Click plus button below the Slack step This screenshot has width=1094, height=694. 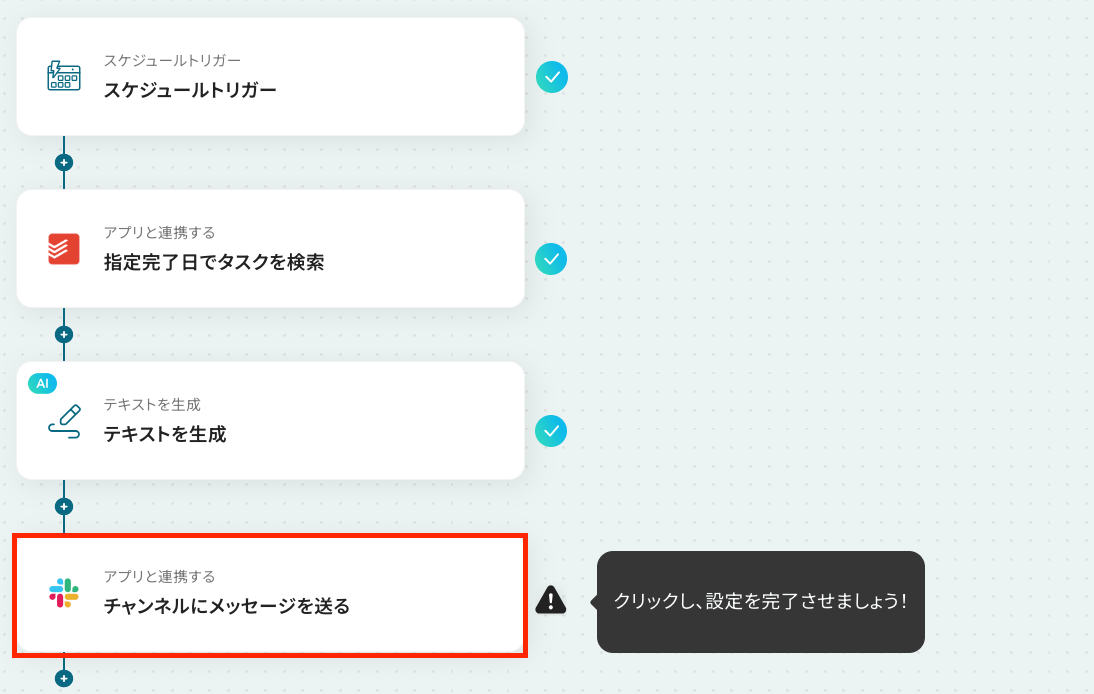[63, 678]
